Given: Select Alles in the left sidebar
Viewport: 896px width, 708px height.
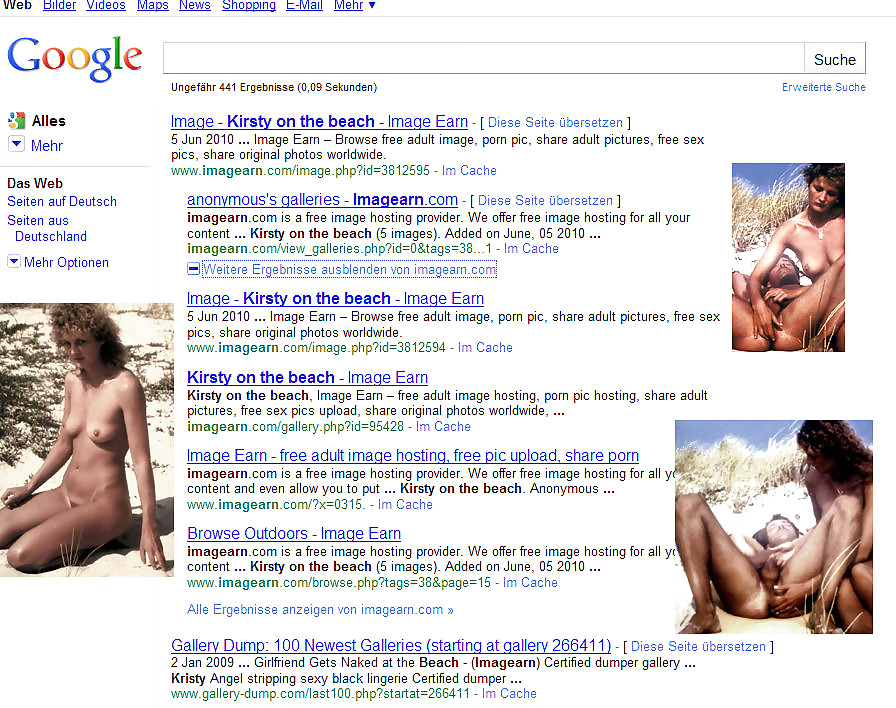Looking at the screenshot, I should coord(49,121).
